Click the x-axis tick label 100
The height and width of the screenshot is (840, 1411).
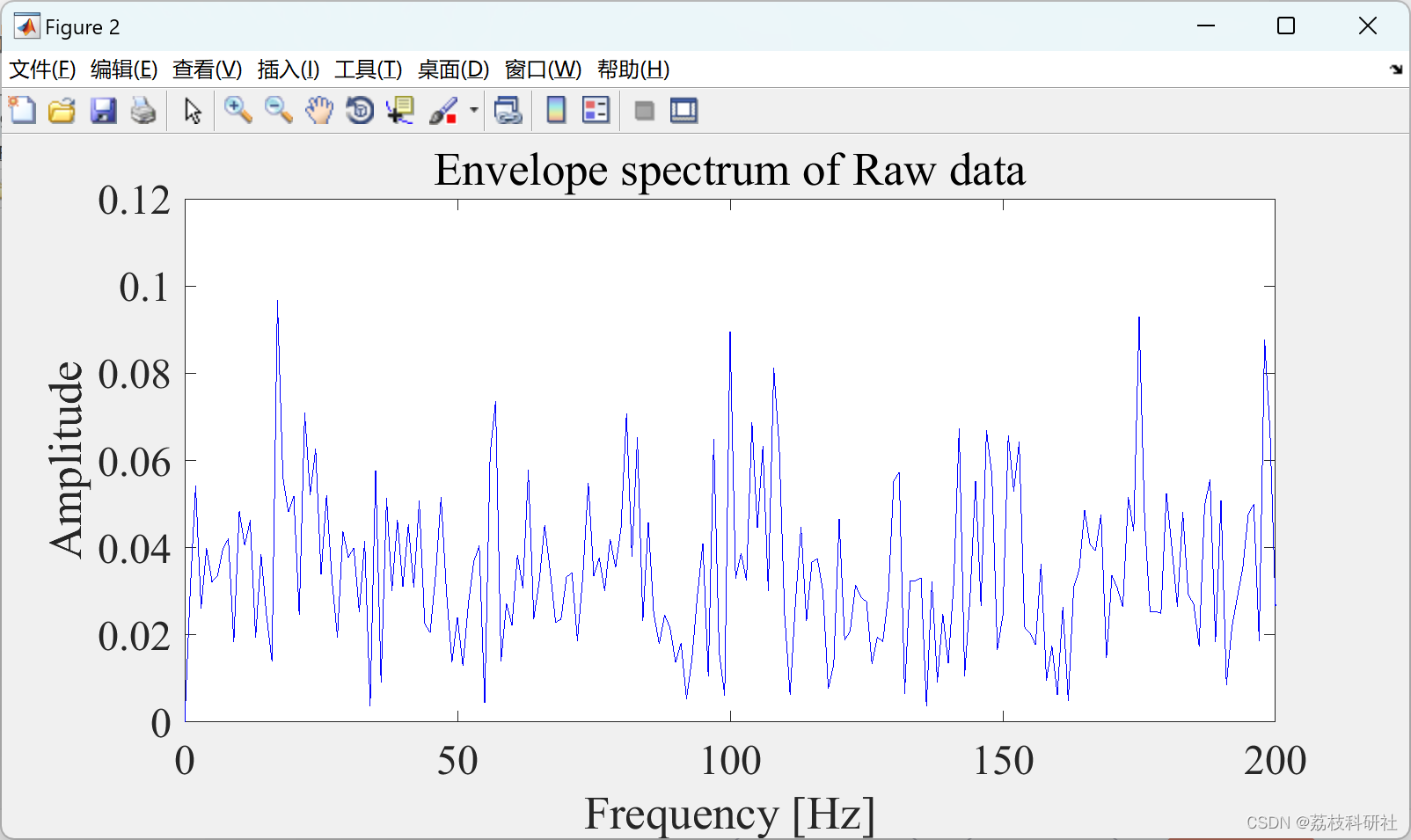coord(730,761)
